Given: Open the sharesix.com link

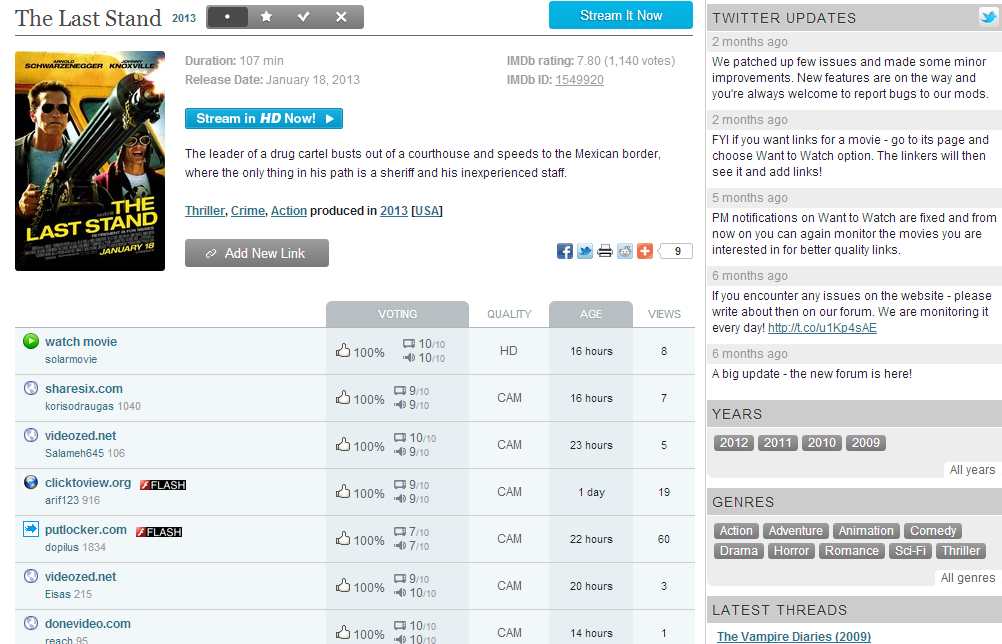Looking at the screenshot, I should pos(84,388).
